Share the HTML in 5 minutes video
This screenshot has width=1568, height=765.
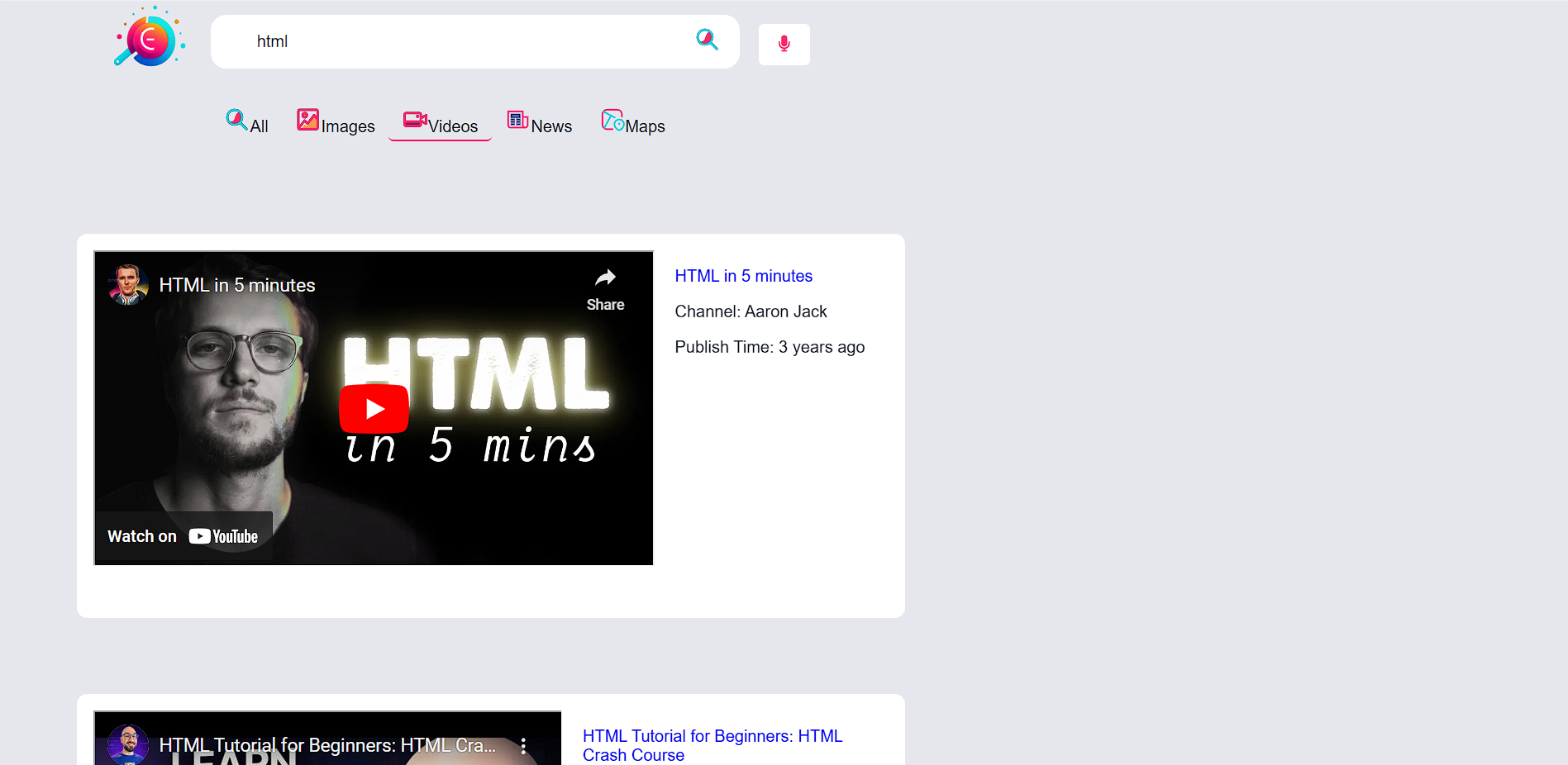click(605, 290)
